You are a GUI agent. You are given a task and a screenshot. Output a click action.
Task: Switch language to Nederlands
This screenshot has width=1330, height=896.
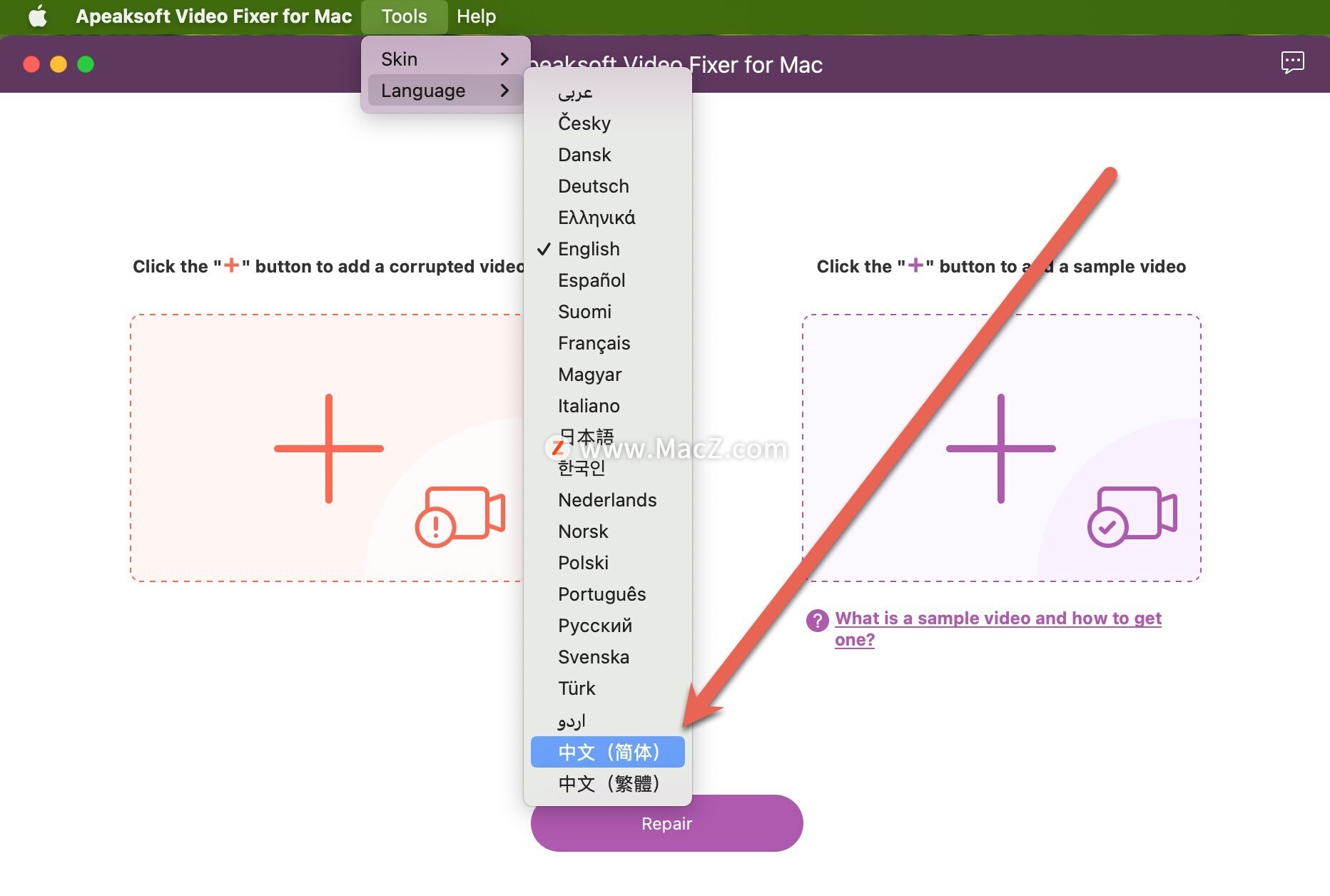[x=608, y=500]
